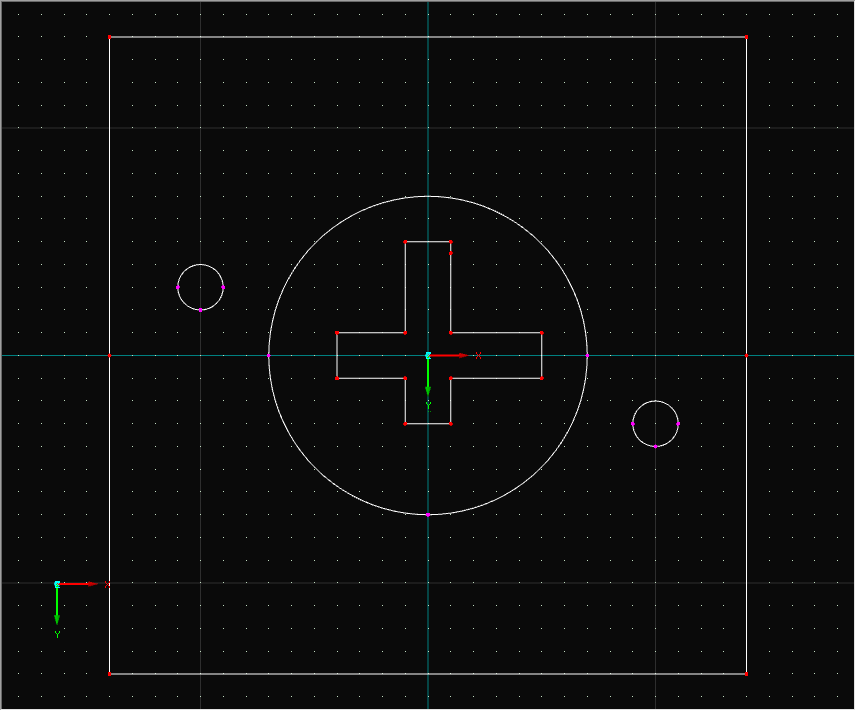Click the small circle on the left side
The width and height of the screenshot is (856, 711).
tap(200, 265)
